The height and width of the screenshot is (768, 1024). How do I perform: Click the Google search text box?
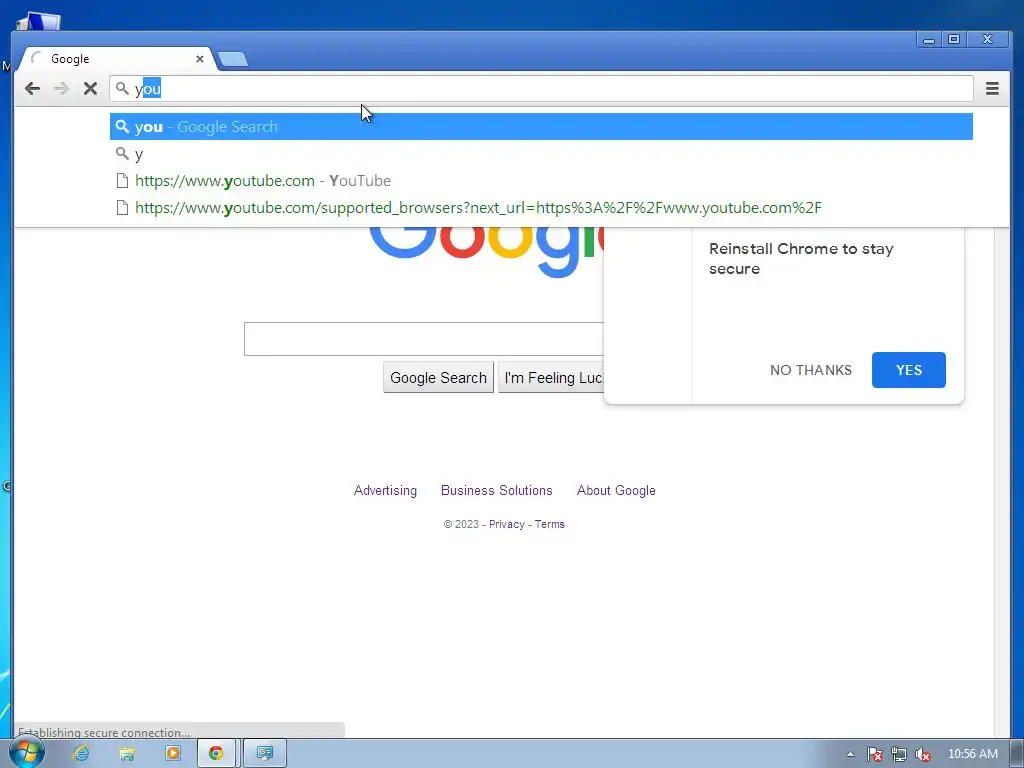click(x=424, y=339)
